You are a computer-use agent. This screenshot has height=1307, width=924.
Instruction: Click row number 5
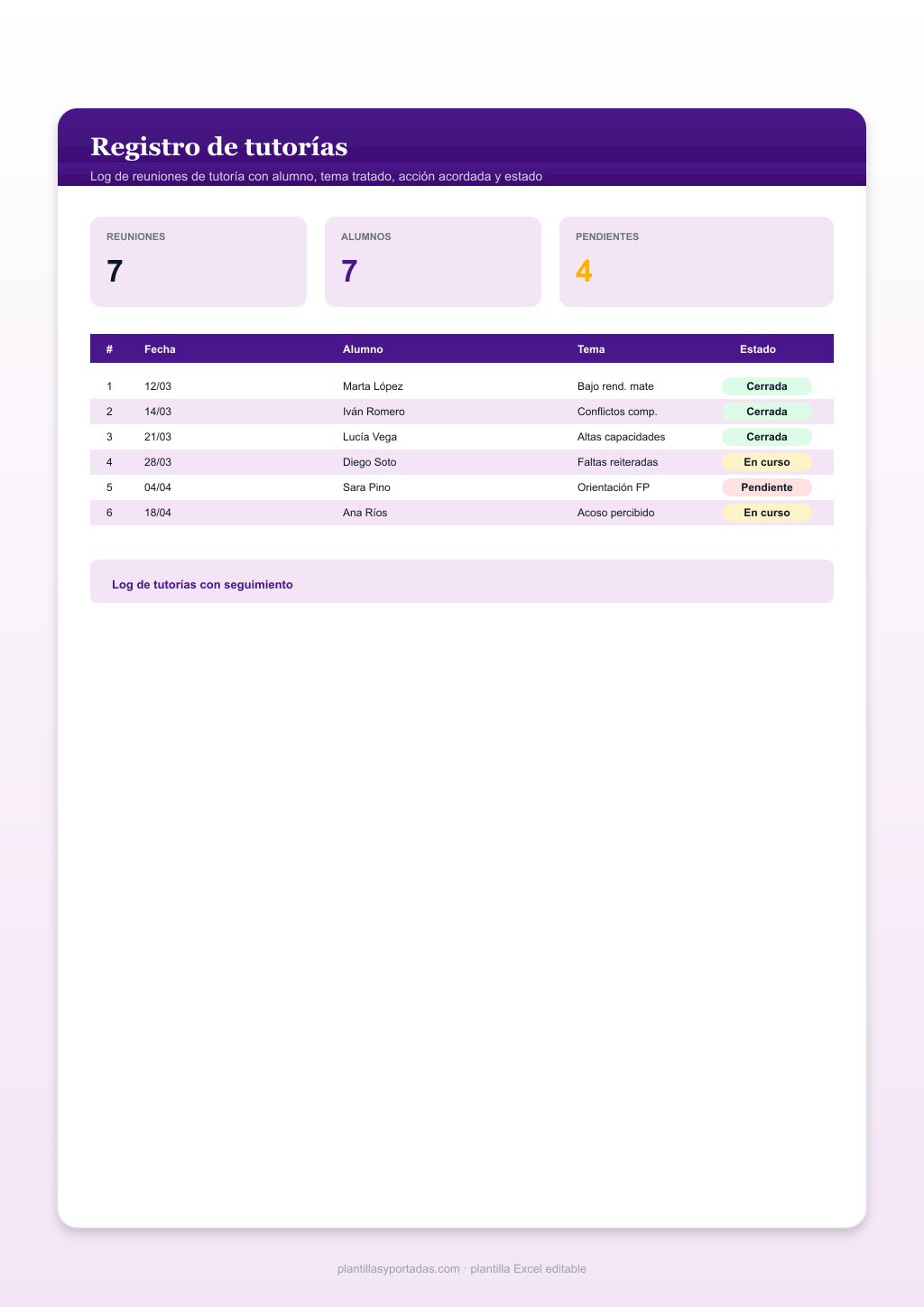pos(109,487)
